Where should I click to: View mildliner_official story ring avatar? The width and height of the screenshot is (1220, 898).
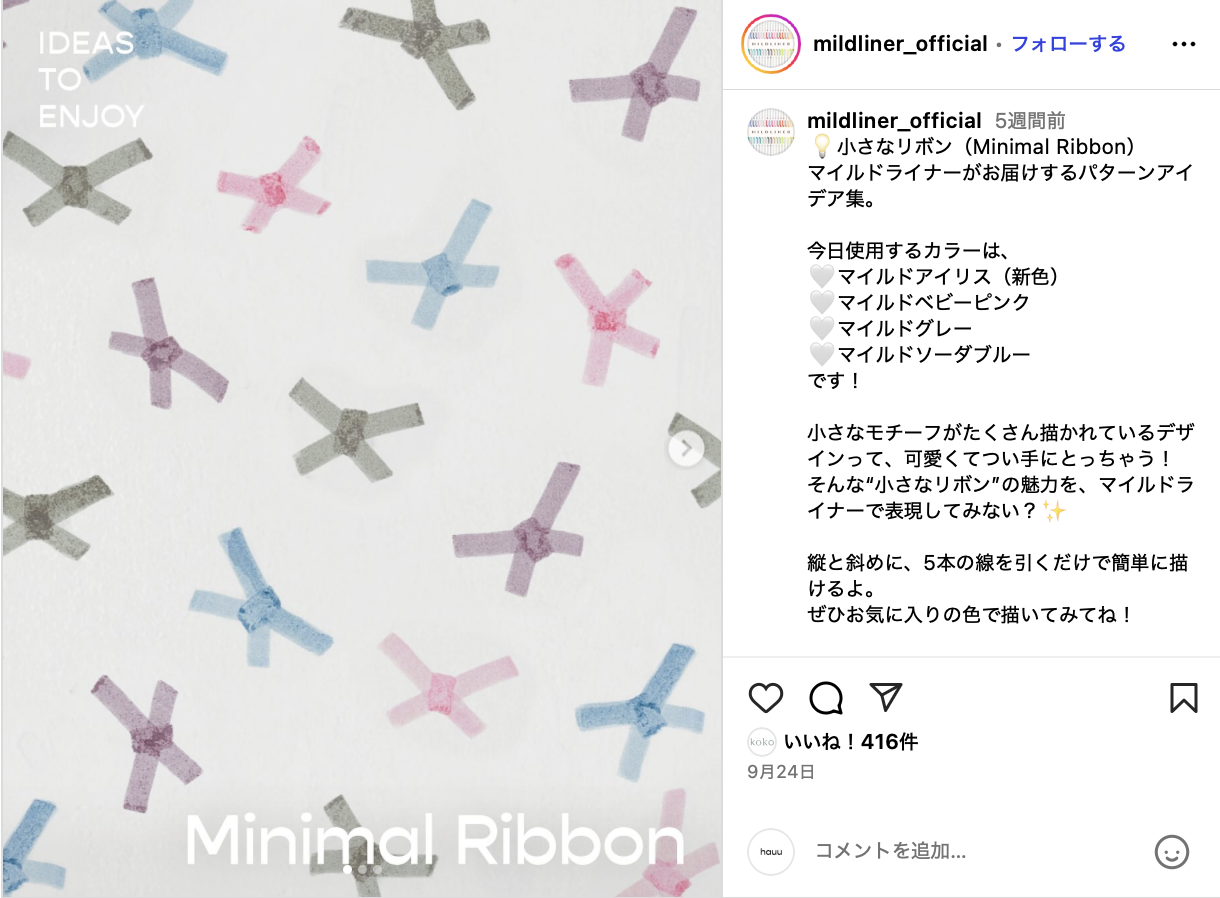tap(771, 45)
